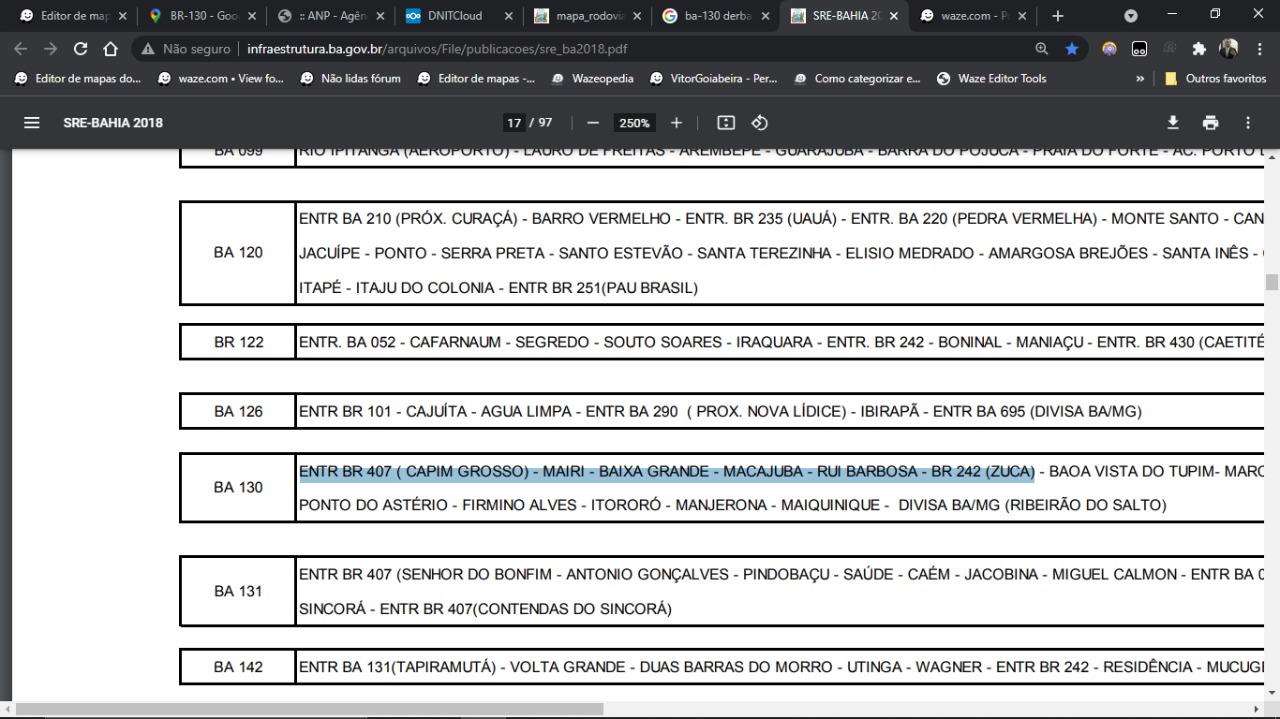The width and height of the screenshot is (1280, 719).
Task: Open the PDF sidebar menu icon
Action: coord(32,123)
